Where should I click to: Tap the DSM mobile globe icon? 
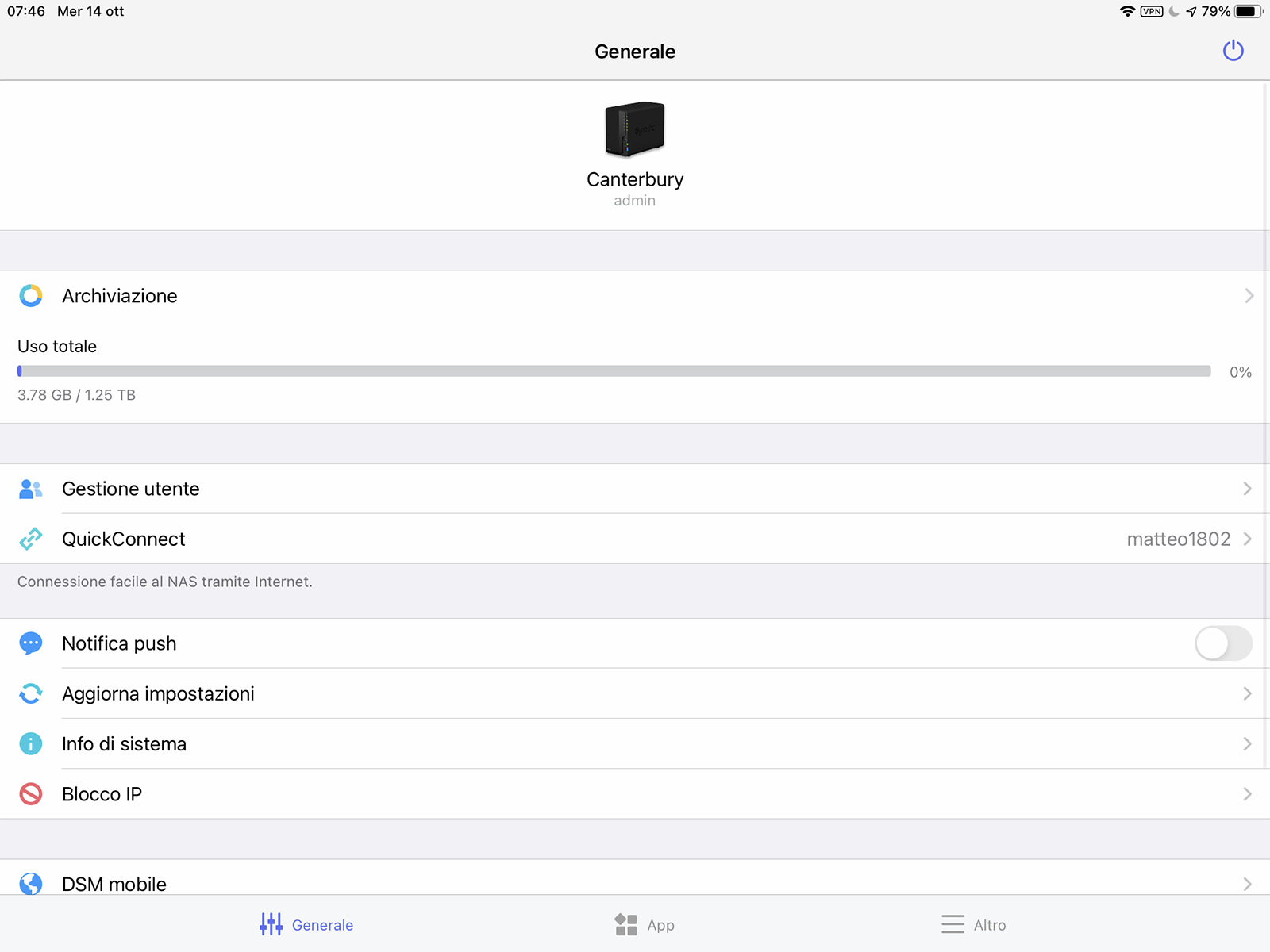[31, 884]
